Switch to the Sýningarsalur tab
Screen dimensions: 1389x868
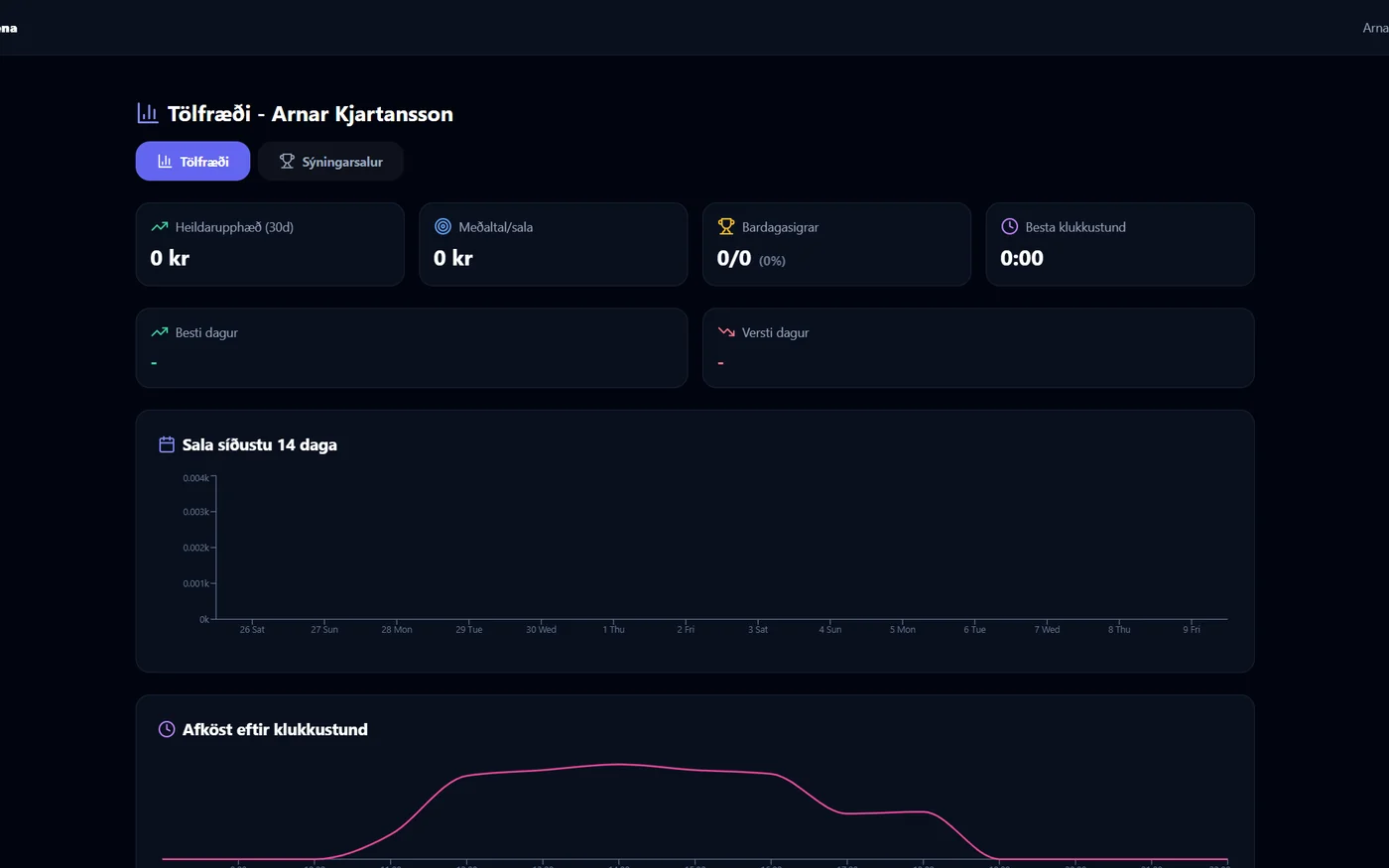click(x=330, y=162)
